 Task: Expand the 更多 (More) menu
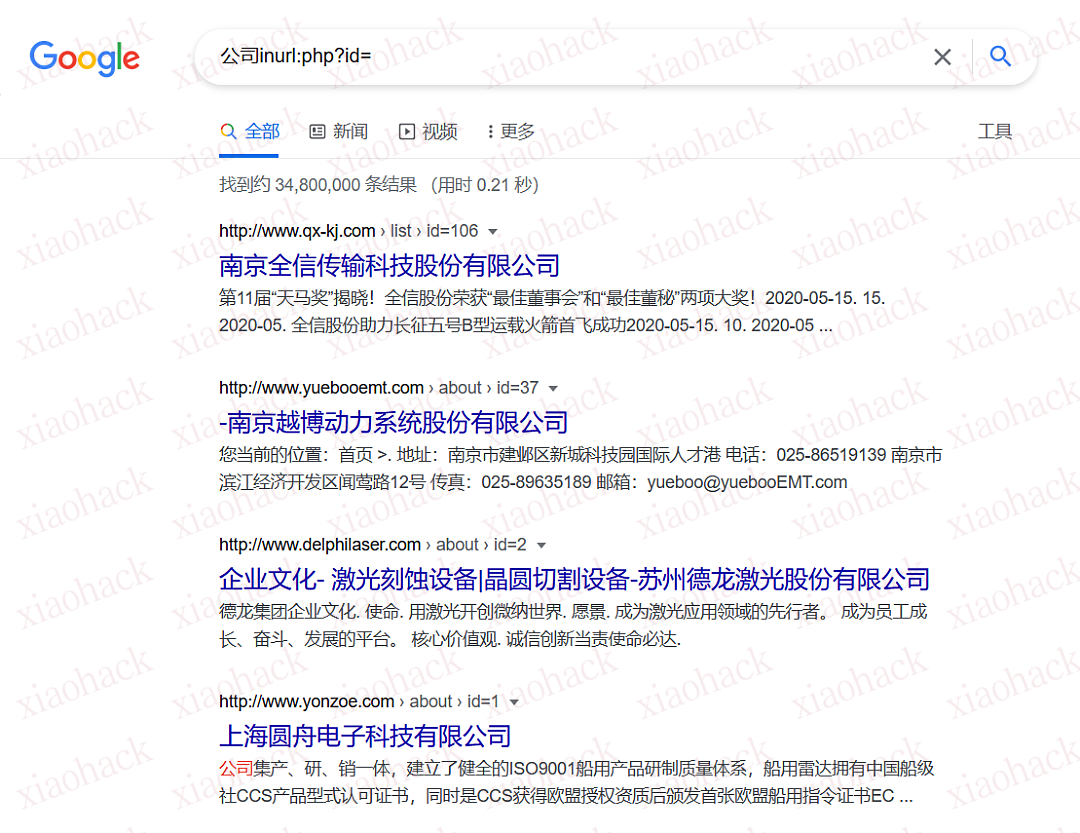click(x=510, y=132)
